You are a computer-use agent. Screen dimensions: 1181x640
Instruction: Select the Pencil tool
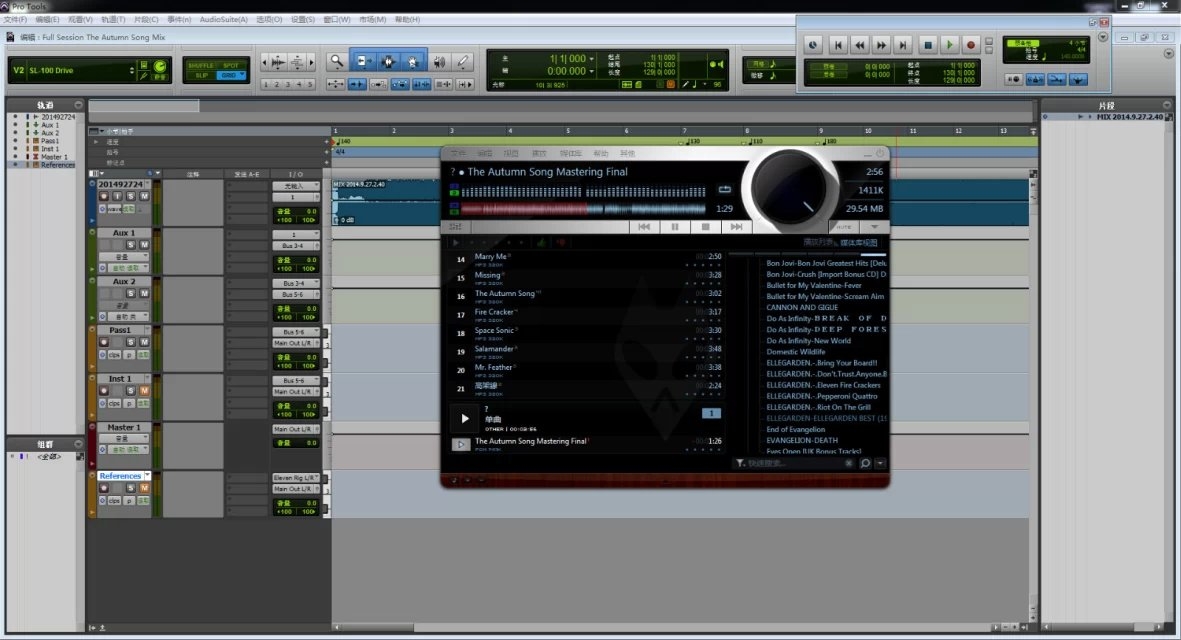point(463,62)
